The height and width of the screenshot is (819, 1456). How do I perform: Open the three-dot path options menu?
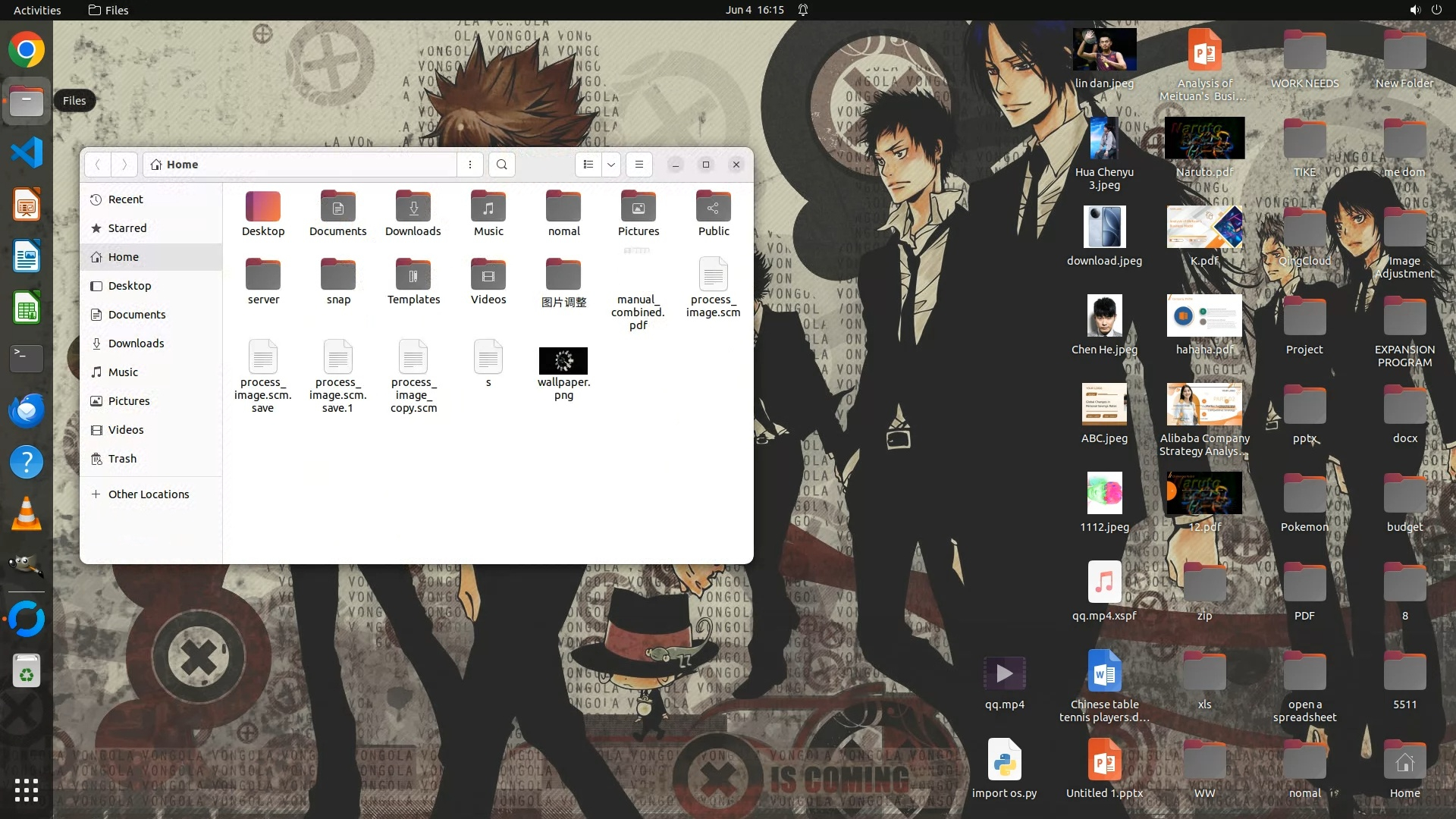pos(470,165)
